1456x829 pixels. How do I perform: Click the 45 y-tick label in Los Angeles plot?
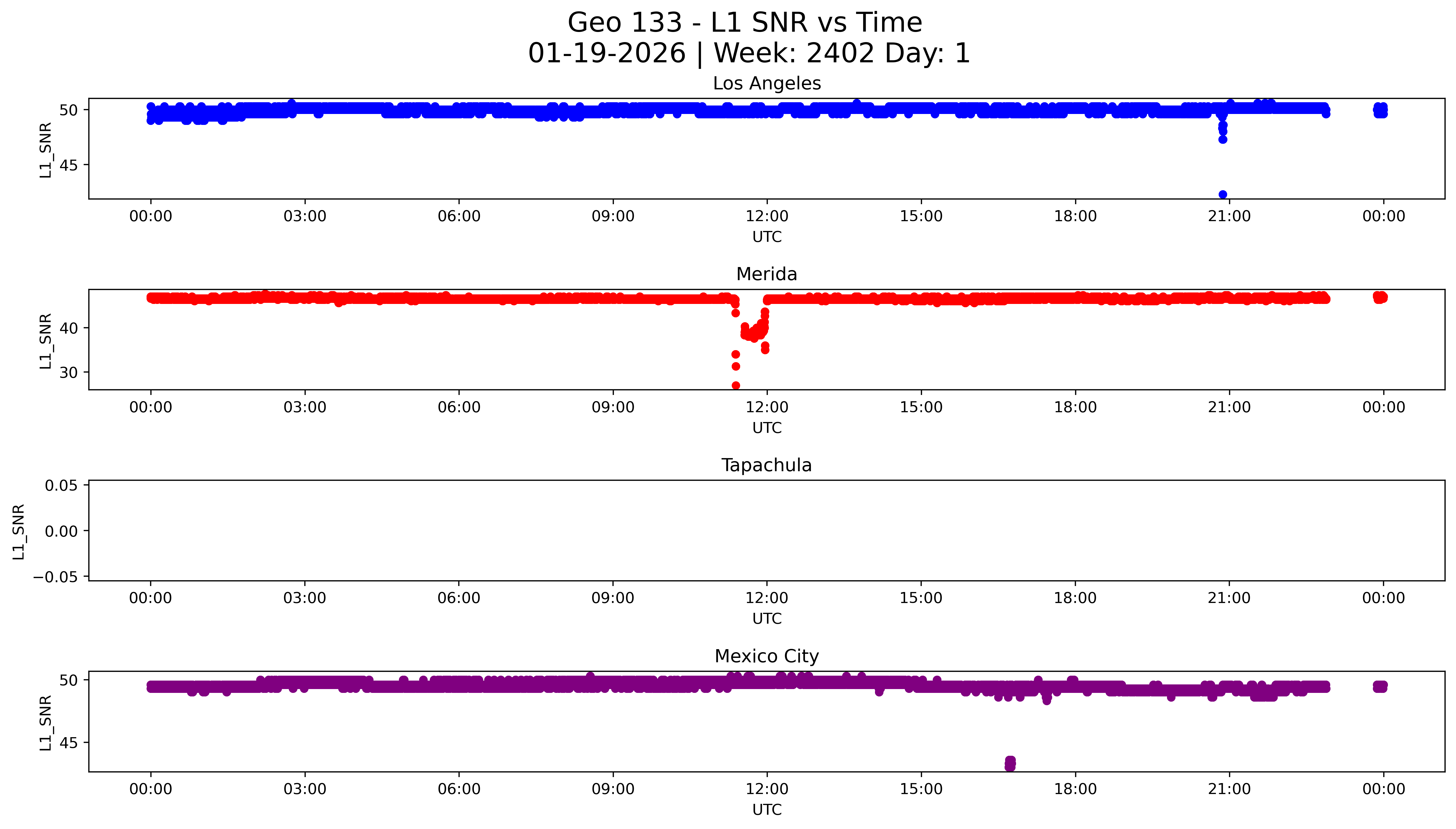coord(68,165)
